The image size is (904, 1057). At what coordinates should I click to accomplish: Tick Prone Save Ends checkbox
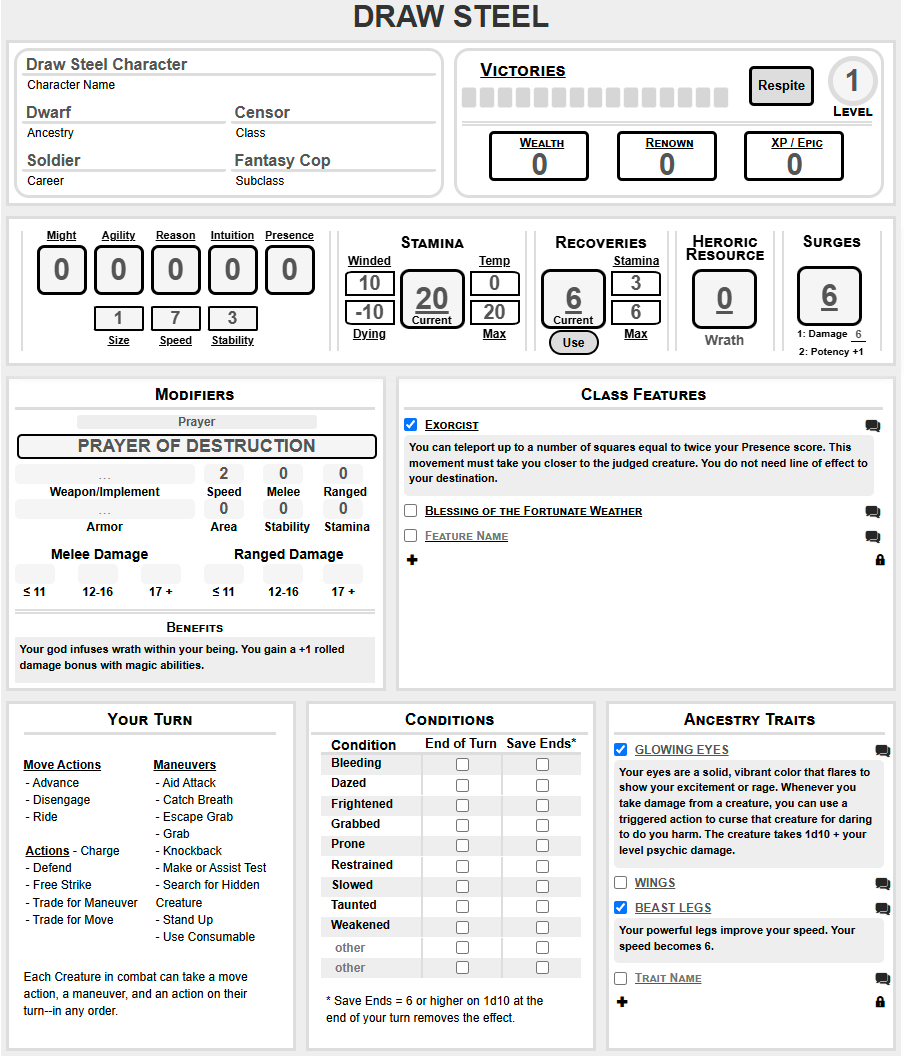pos(542,845)
